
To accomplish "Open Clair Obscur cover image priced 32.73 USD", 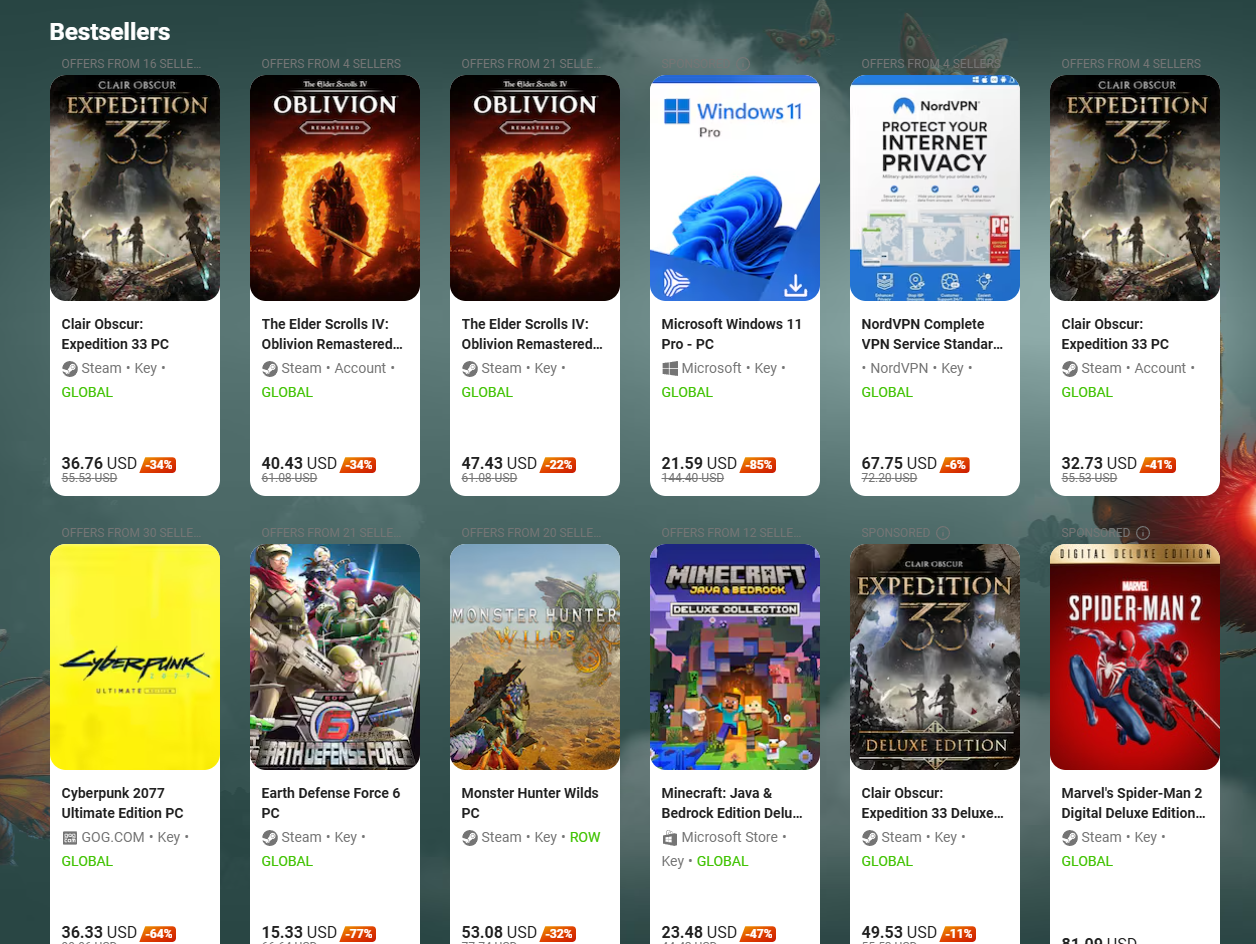I will [1135, 188].
